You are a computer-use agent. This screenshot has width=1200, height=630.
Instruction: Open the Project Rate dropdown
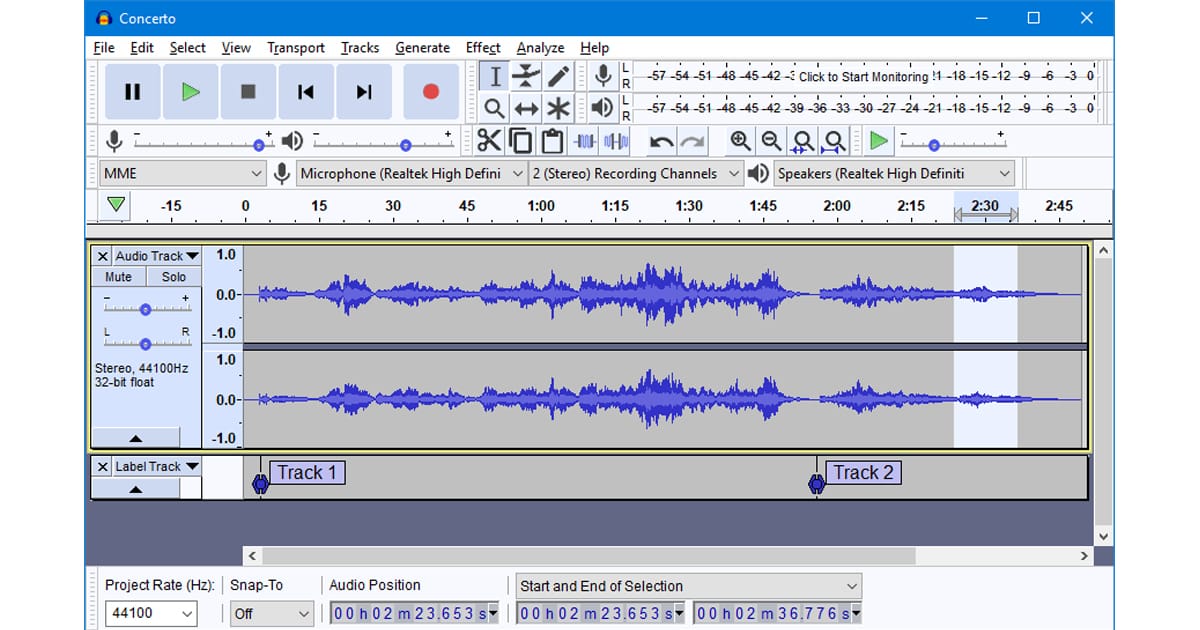150,613
